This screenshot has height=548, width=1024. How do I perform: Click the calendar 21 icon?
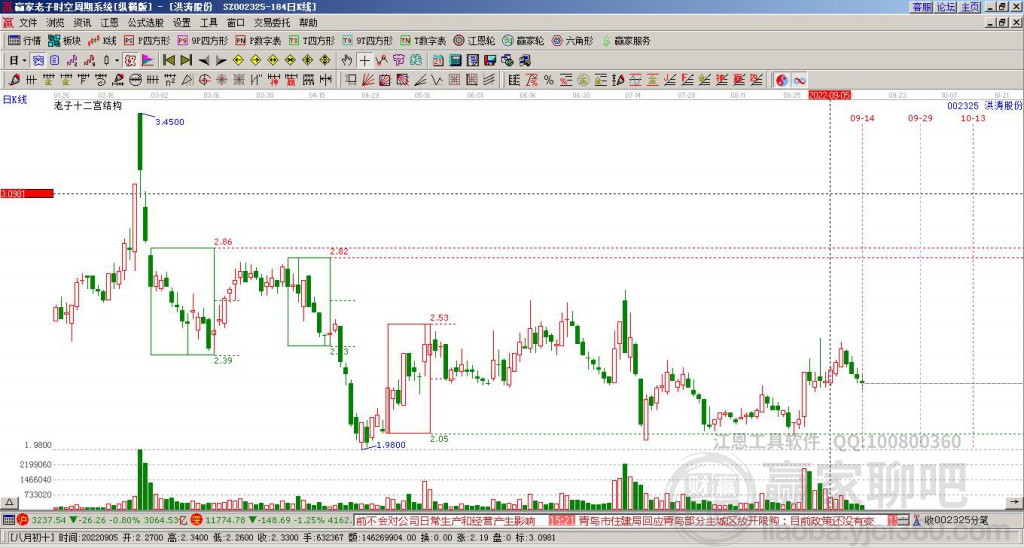438,60
